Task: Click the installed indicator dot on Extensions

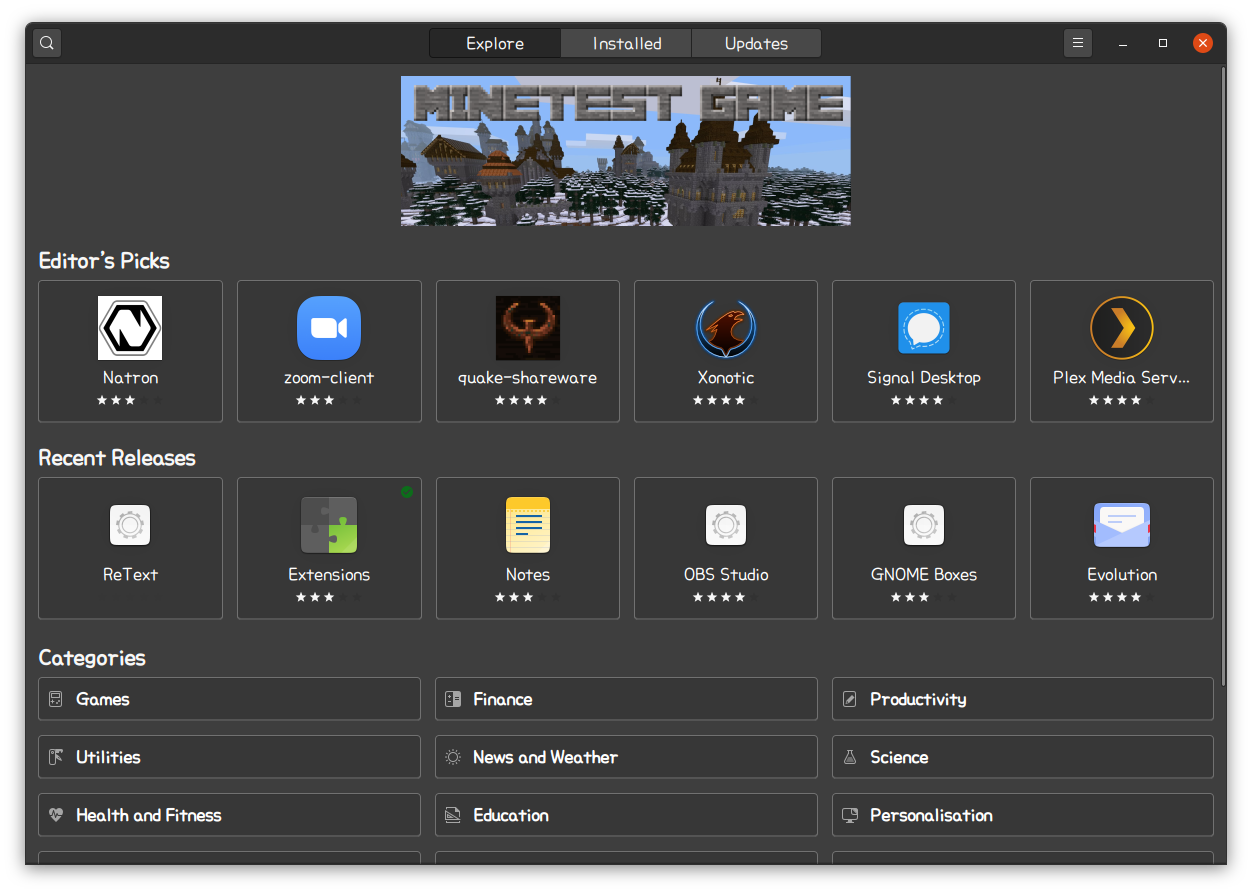Action: (407, 492)
